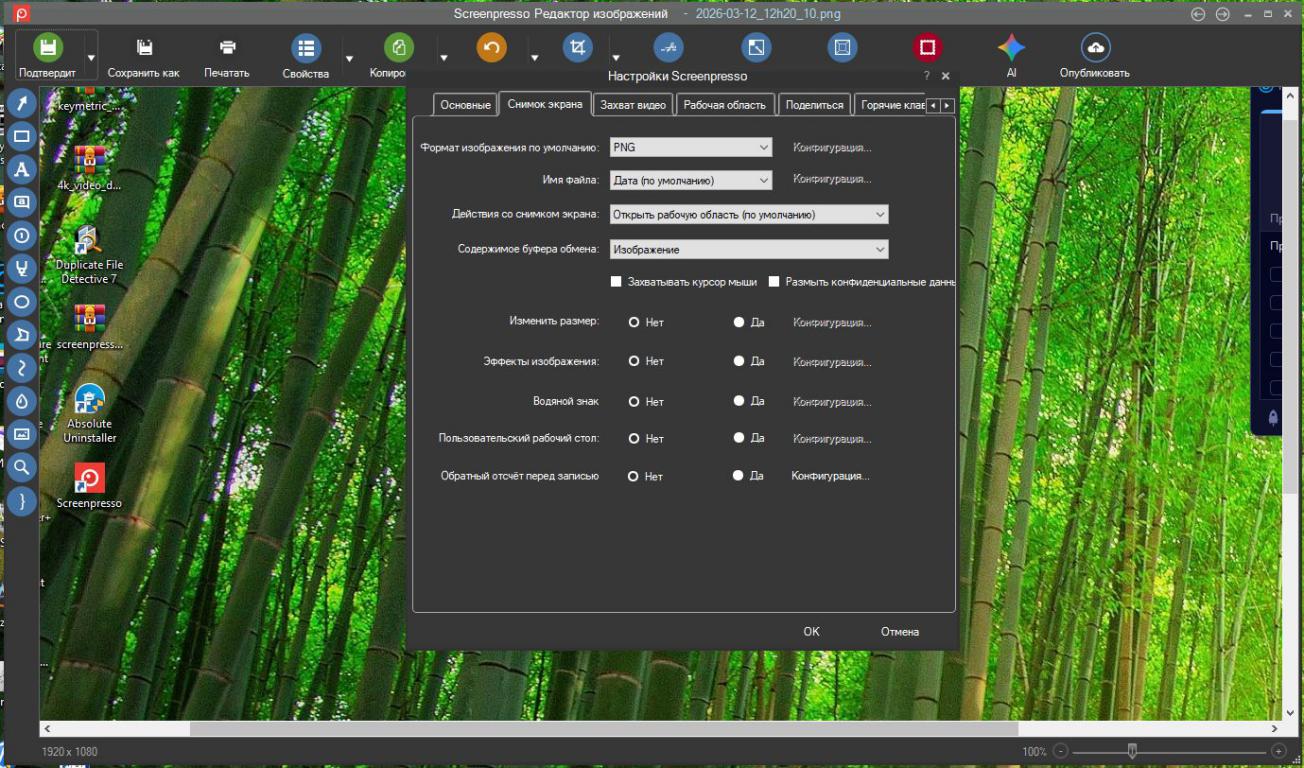Activate the Magnifier tool
Image resolution: width=1304 pixels, height=768 pixels.
[x=22, y=467]
